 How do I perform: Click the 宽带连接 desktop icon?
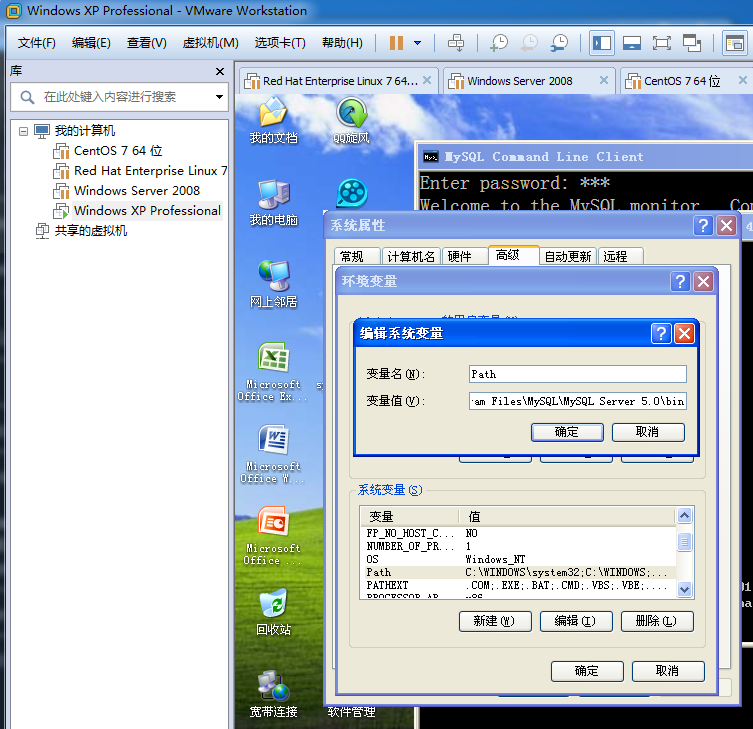[273, 694]
